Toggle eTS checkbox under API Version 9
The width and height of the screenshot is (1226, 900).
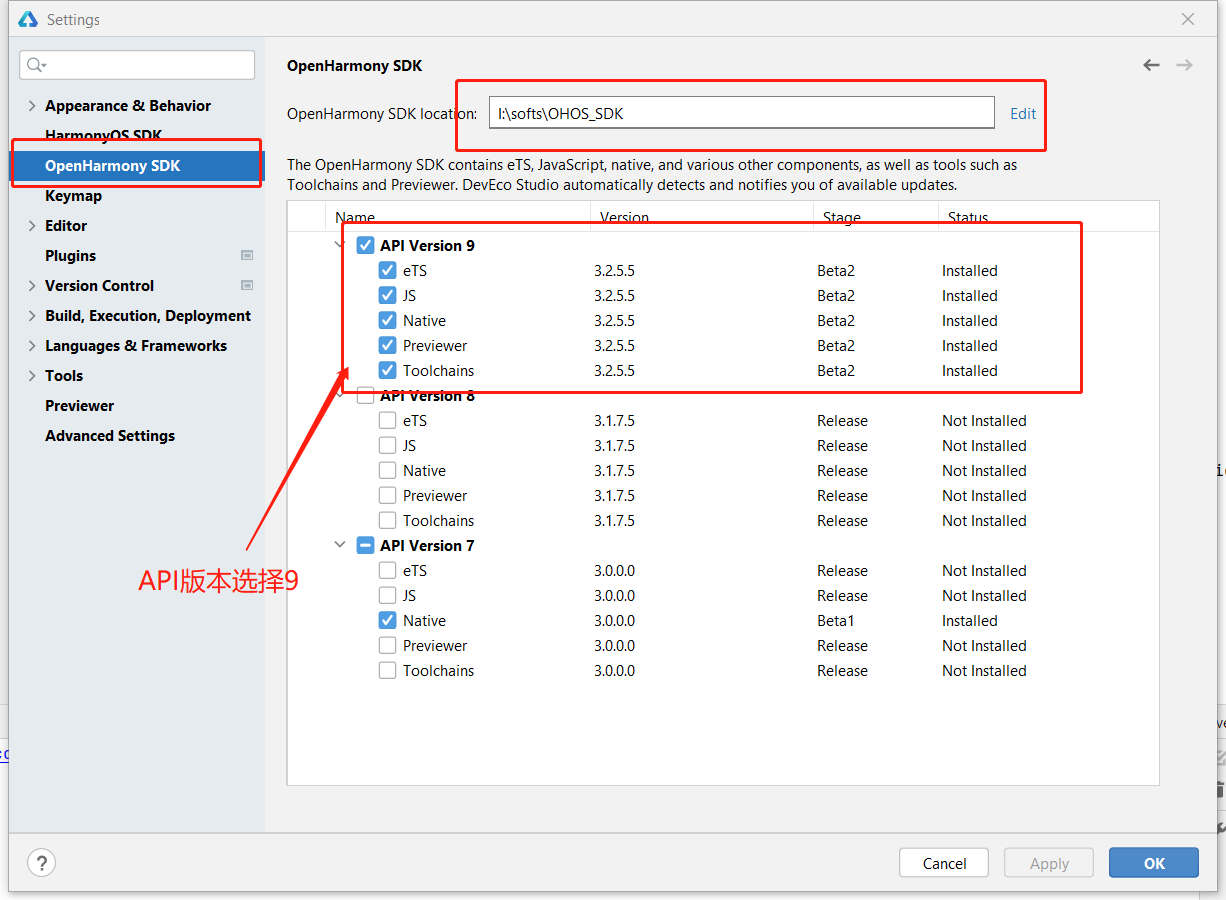387,271
